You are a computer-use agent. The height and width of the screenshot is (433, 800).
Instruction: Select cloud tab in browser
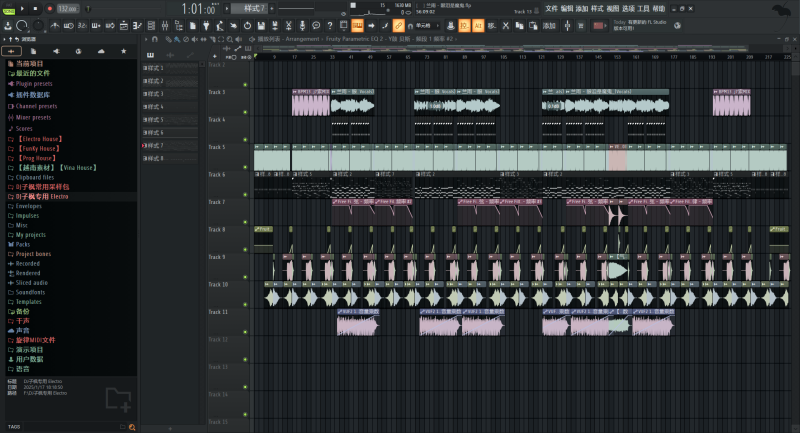(100, 50)
